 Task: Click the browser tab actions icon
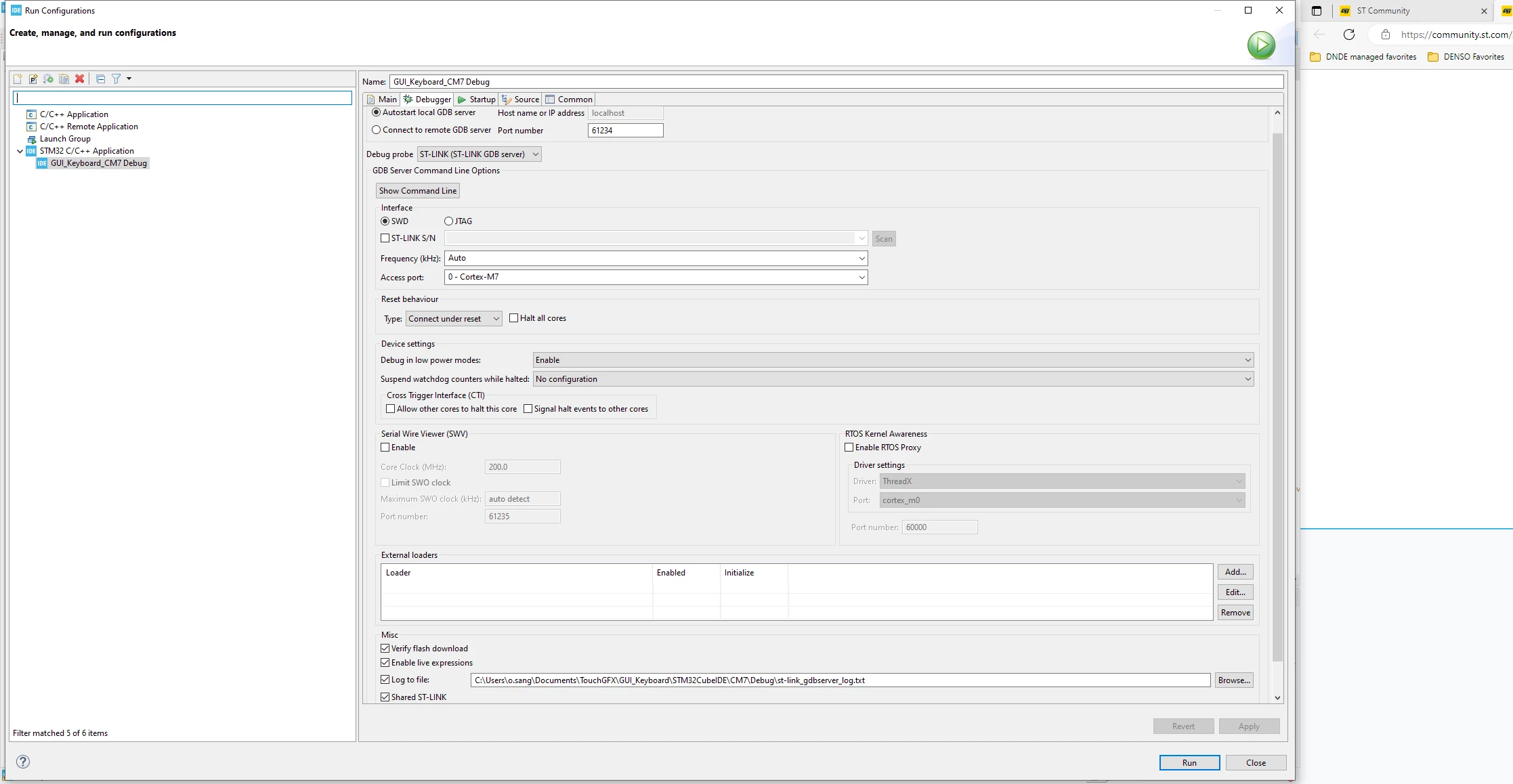point(1317,11)
